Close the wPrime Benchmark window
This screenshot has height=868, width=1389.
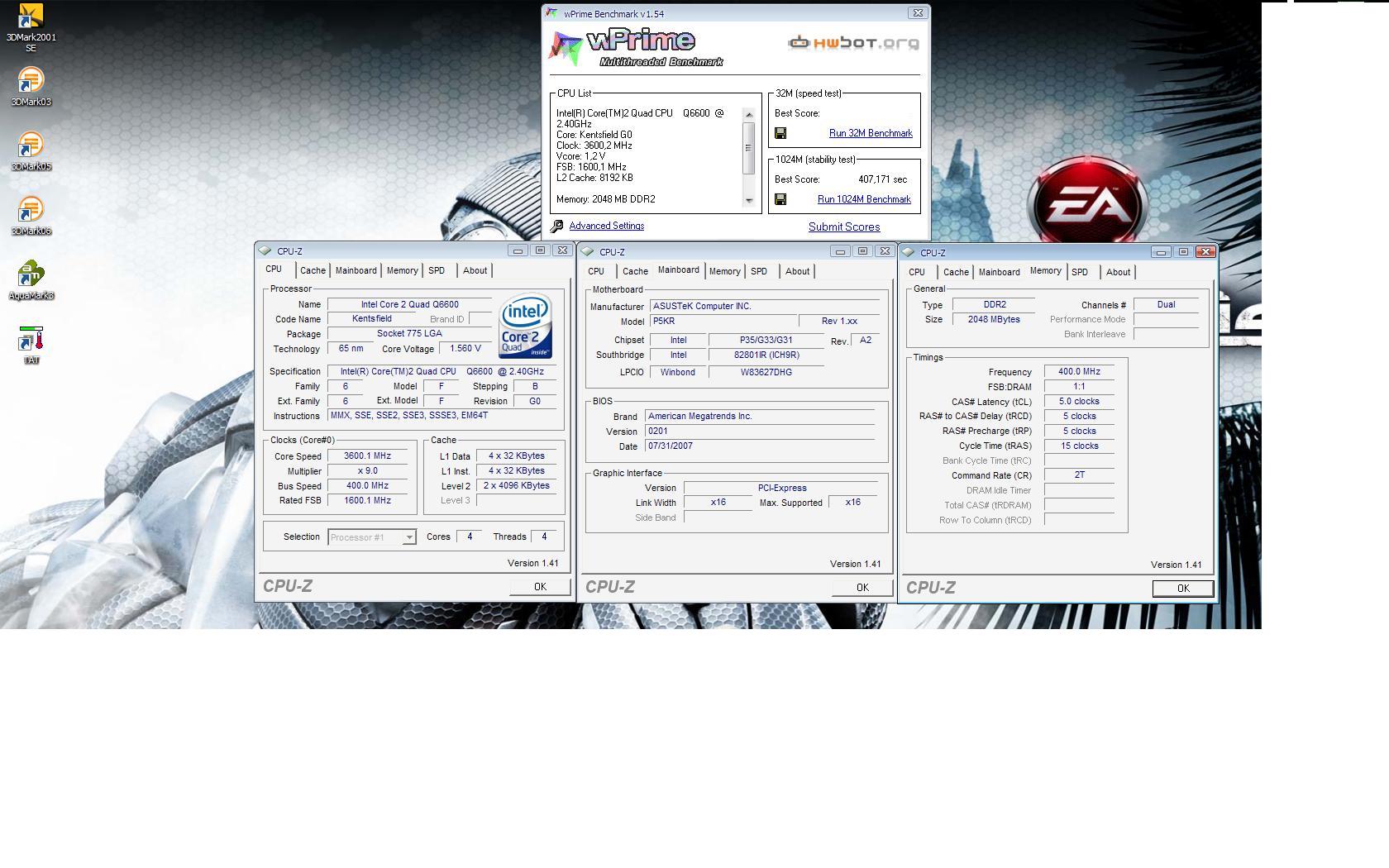point(917,13)
